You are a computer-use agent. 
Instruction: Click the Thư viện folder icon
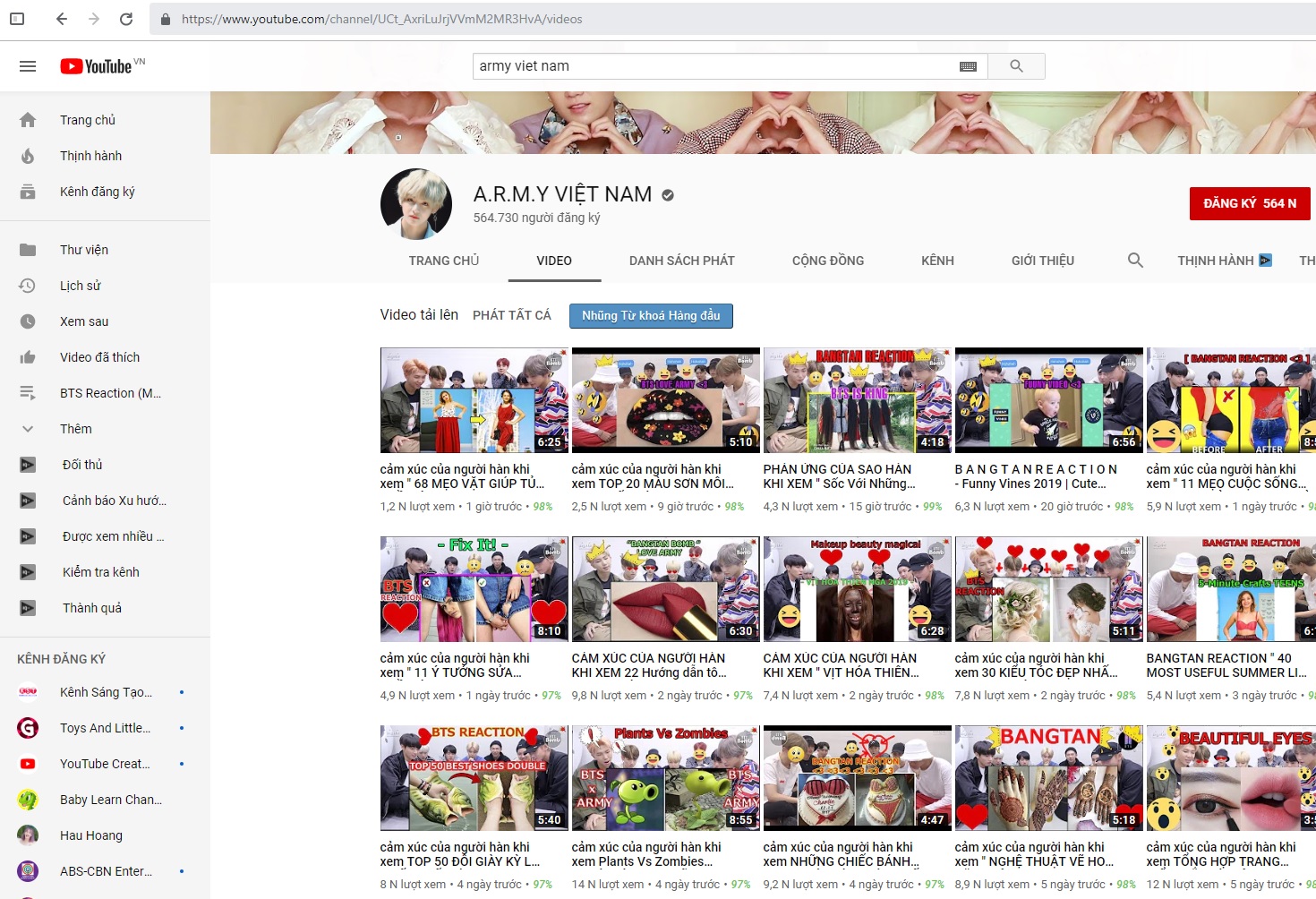(28, 250)
